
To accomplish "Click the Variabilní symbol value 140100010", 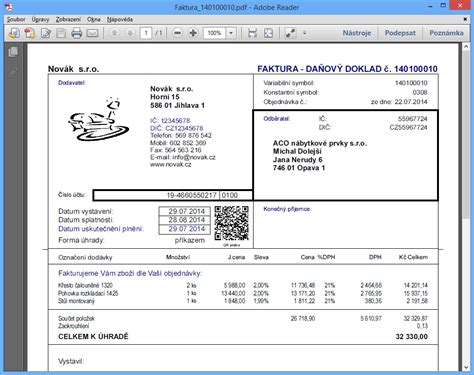I will pyautogui.click(x=411, y=83).
